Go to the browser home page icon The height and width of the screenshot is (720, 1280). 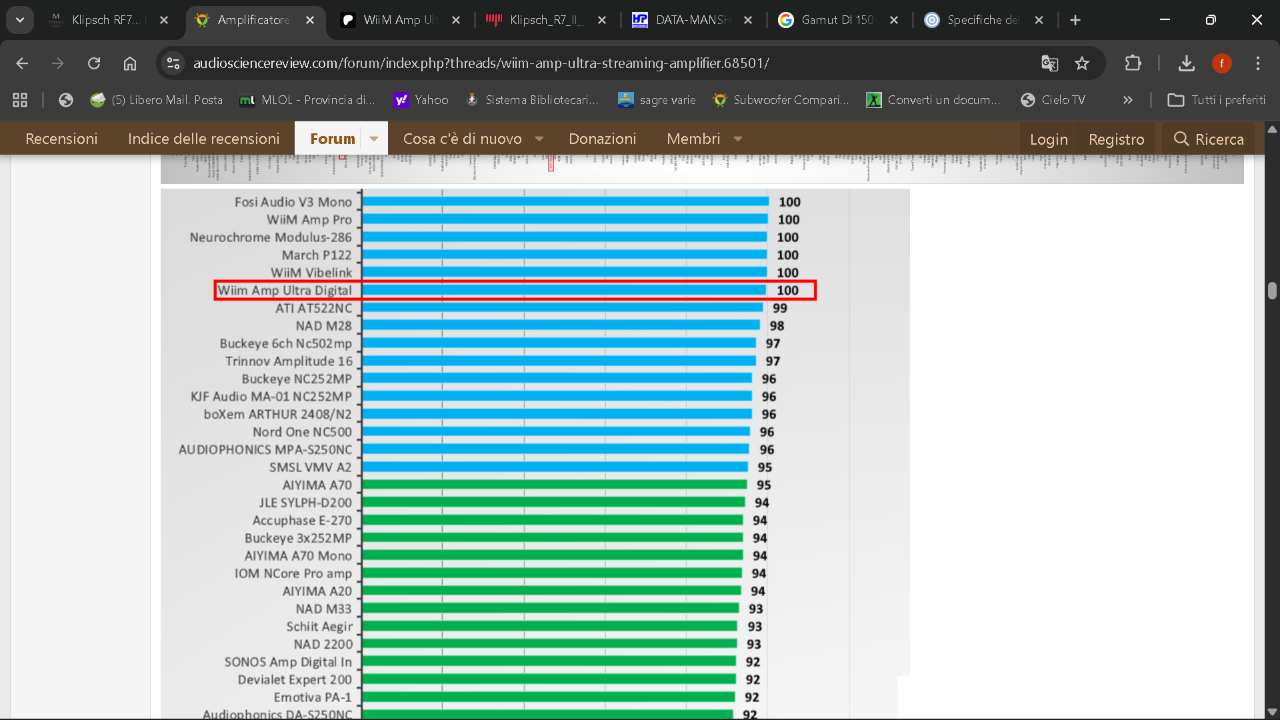[x=130, y=63]
